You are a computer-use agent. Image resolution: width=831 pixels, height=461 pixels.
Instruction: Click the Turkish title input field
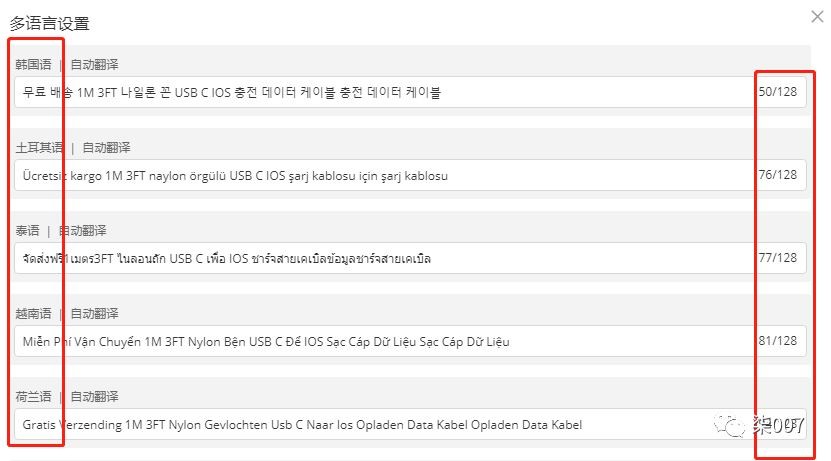tap(410, 175)
